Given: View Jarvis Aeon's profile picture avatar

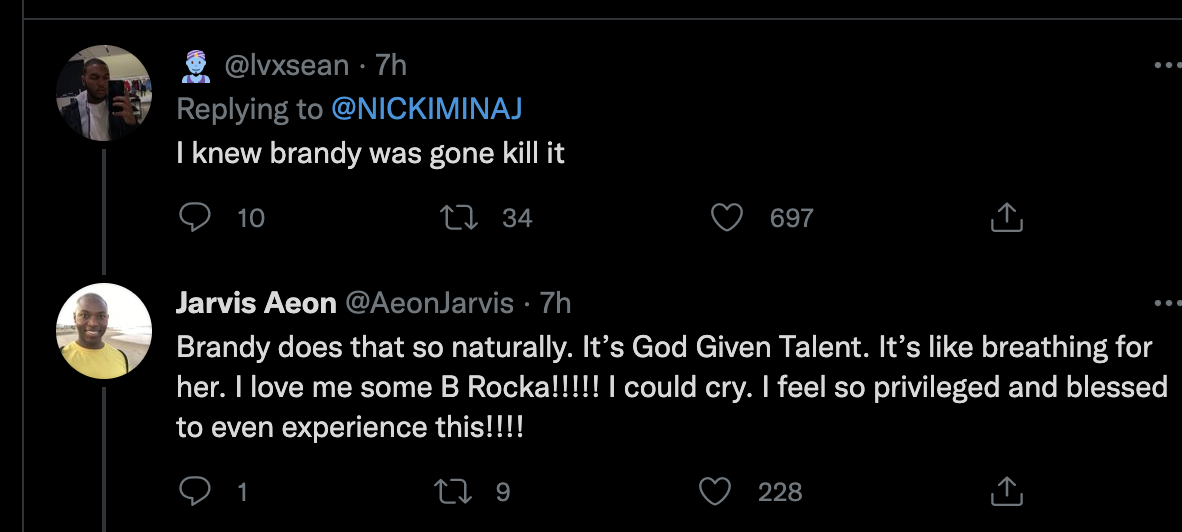Looking at the screenshot, I should [103, 331].
